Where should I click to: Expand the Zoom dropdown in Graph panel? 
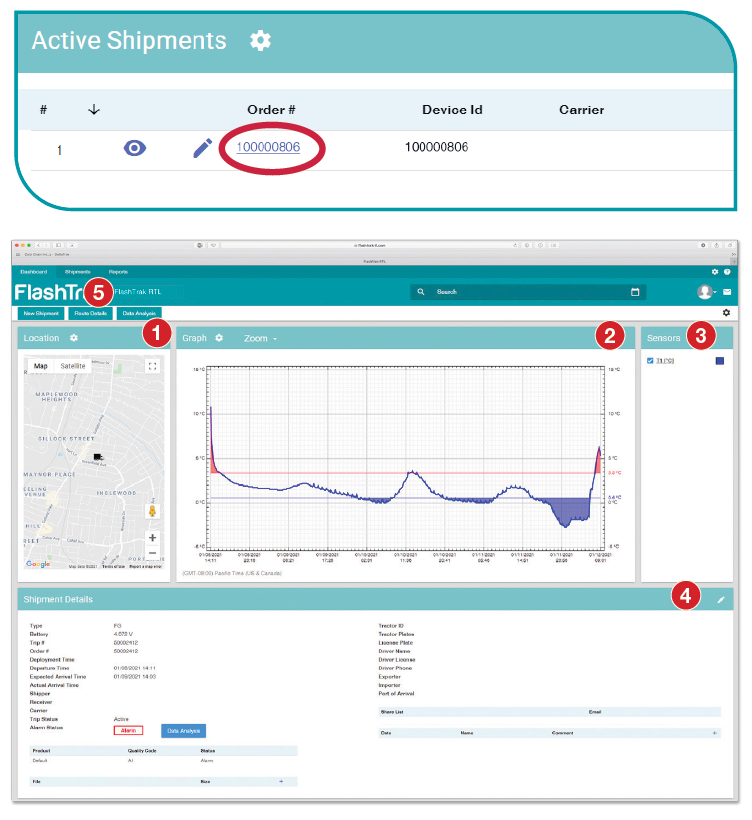coord(260,338)
